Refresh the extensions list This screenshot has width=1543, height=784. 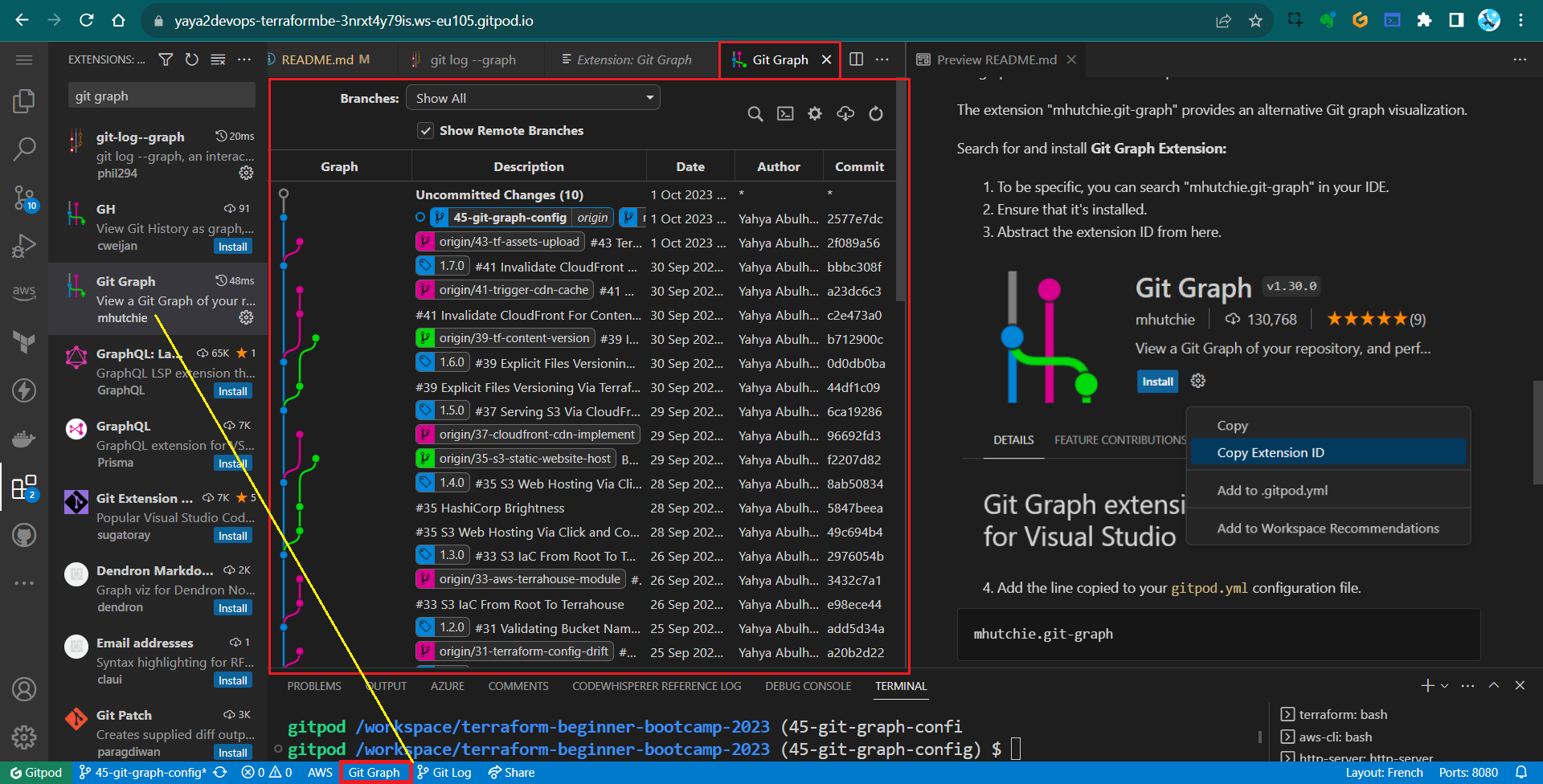(191, 59)
